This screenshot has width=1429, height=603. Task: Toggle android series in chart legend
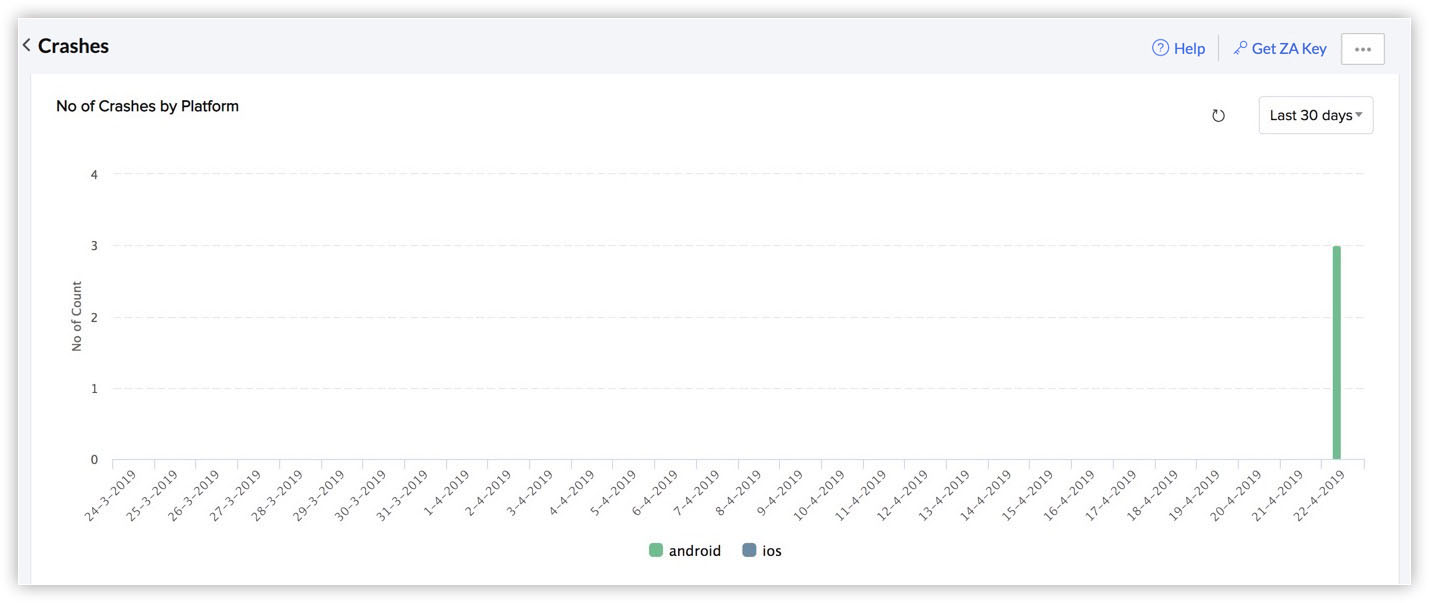tap(694, 551)
